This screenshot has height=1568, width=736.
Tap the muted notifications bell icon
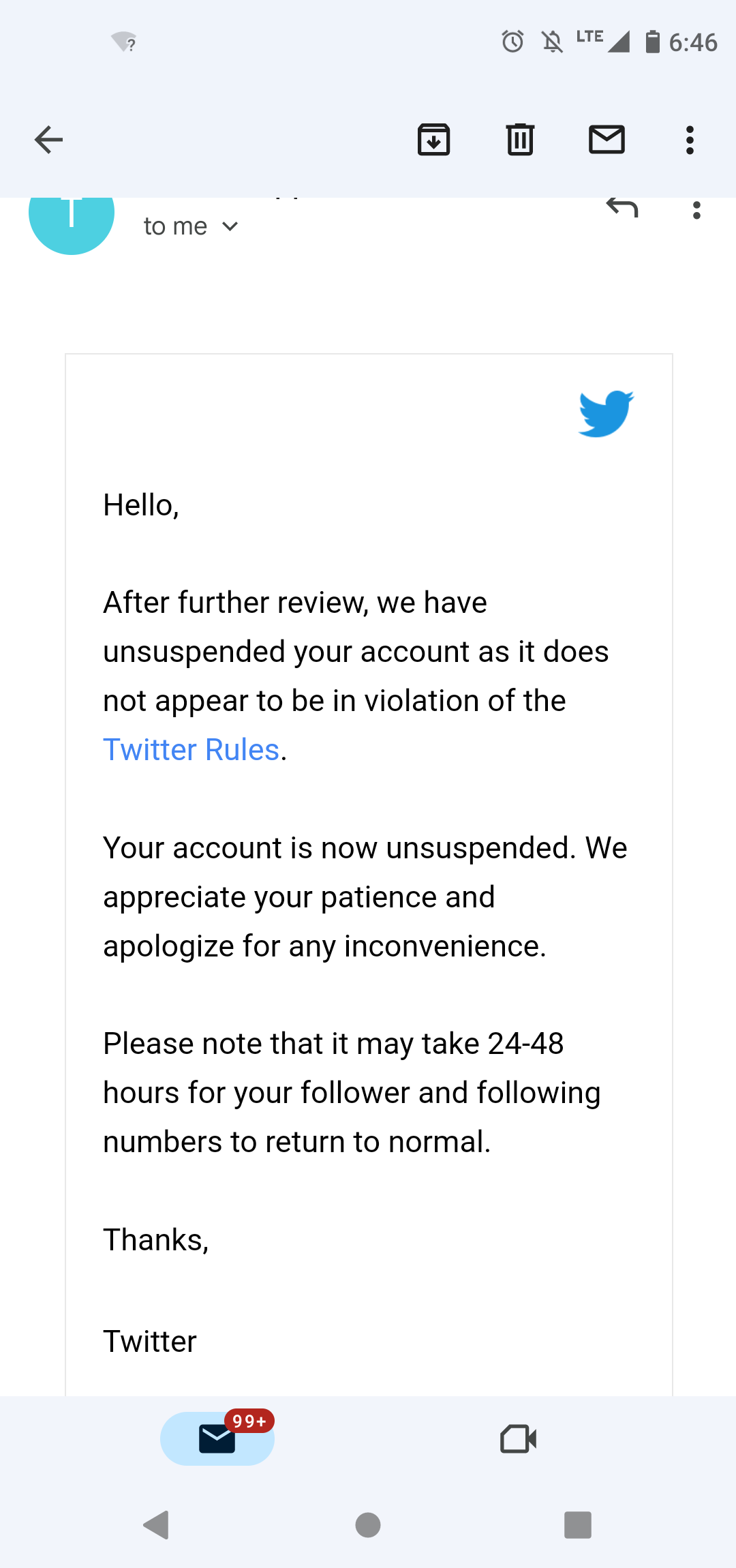tap(552, 42)
